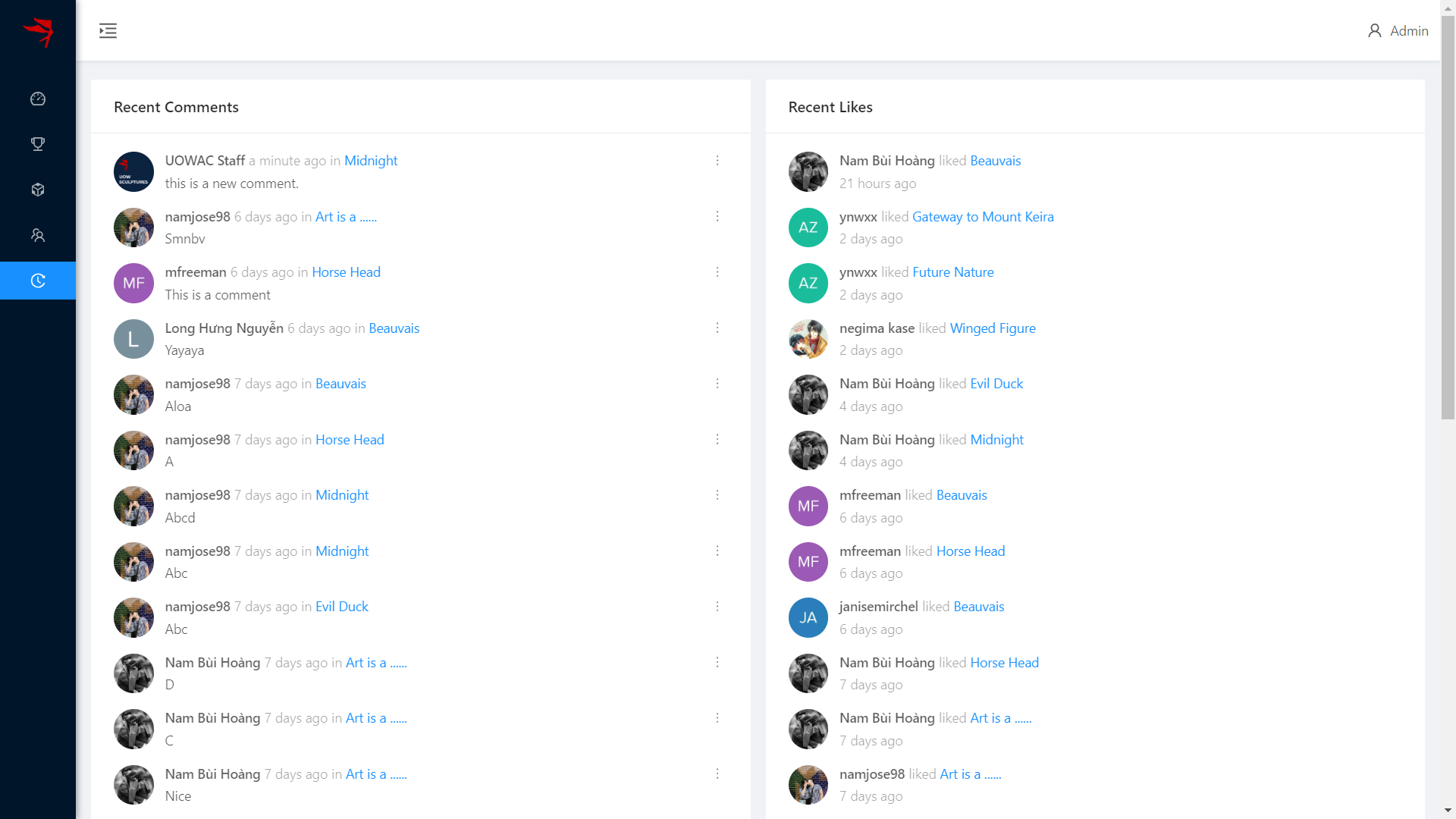Image resolution: width=1456 pixels, height=819 pixels.
Task: Click janisemirchel's JA avatar
Action: (x=808, y=618)
